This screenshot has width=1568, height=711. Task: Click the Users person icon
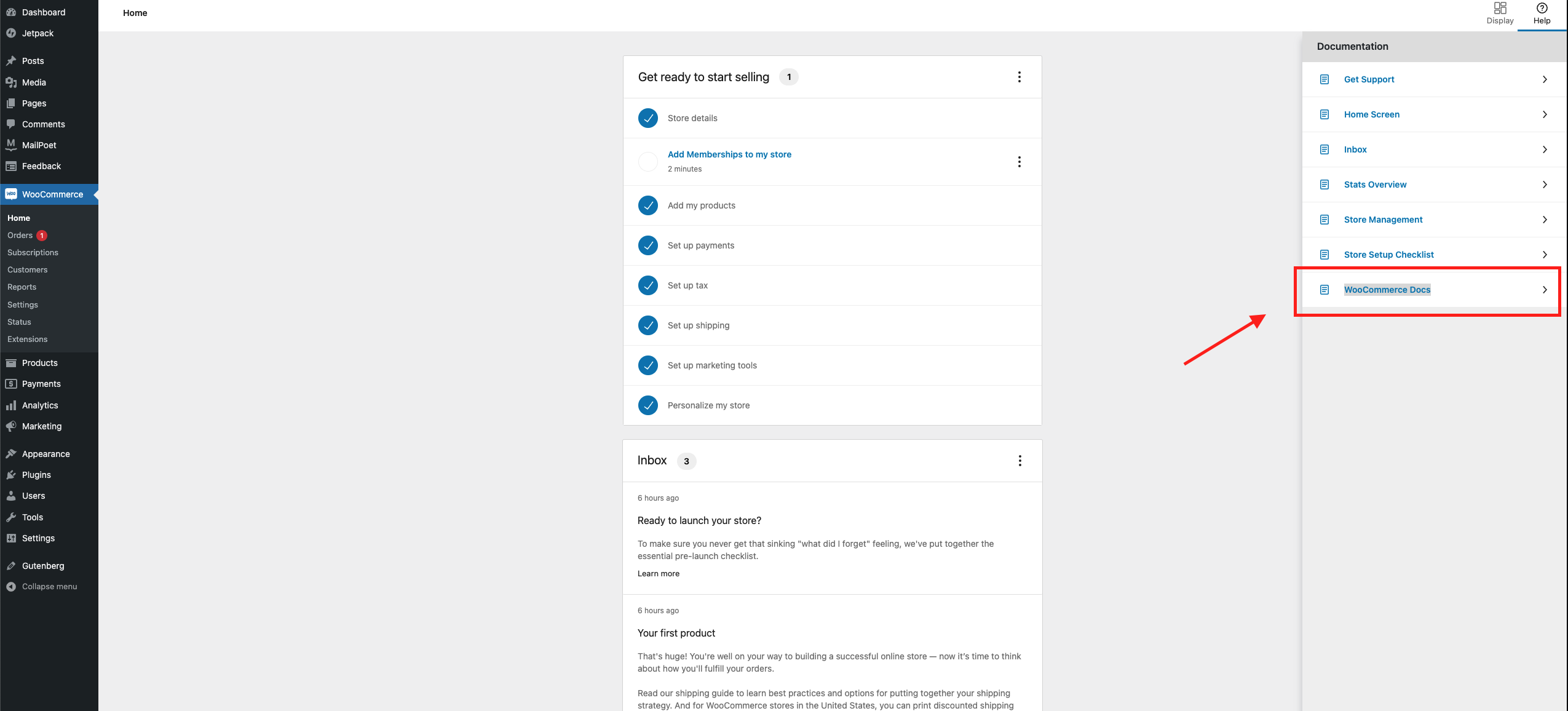[x=11, y=496]
